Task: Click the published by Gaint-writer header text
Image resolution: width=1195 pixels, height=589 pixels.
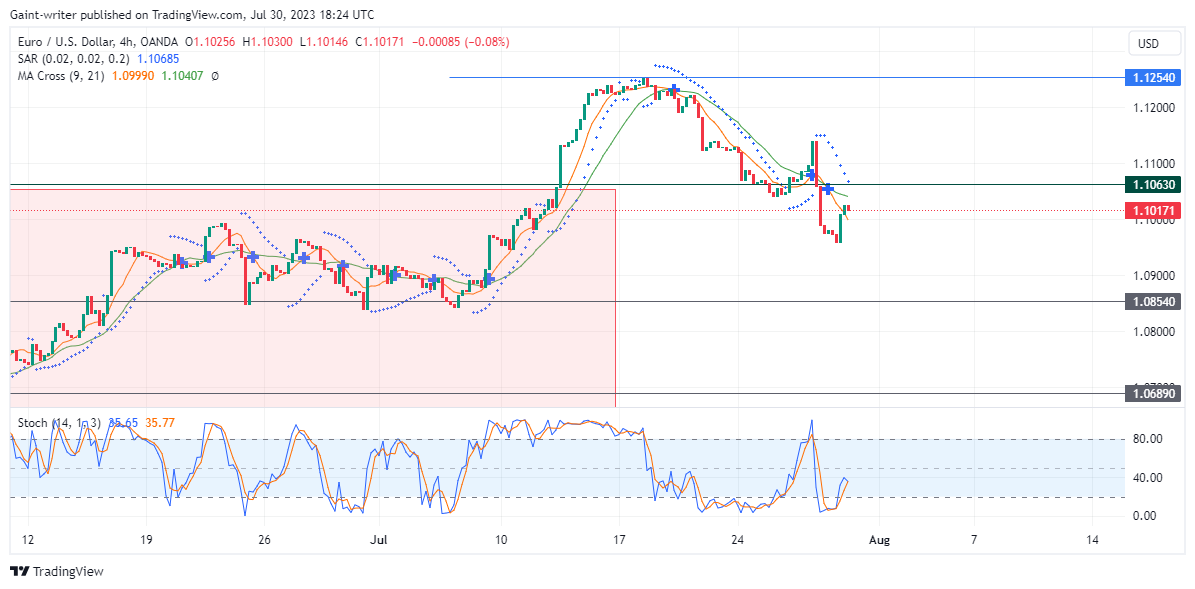Action: tap(193, 14)
